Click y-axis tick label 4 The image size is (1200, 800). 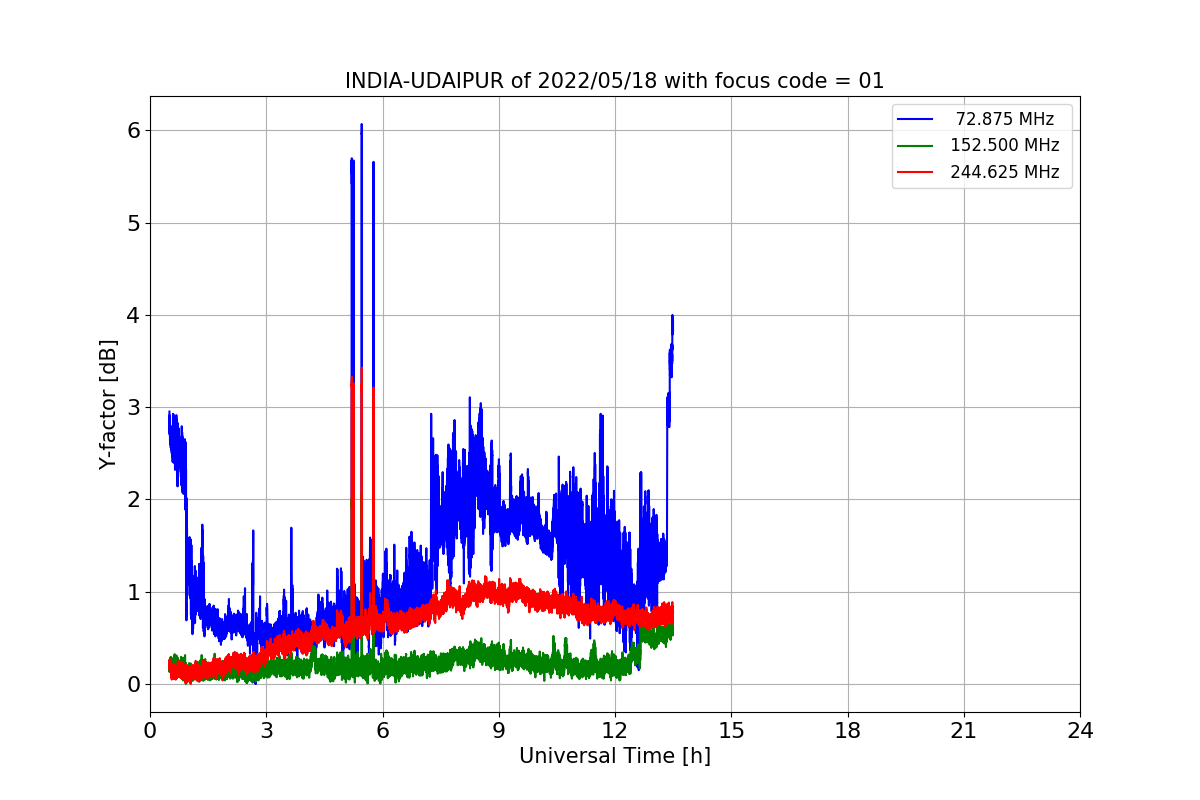coord(135,315)
